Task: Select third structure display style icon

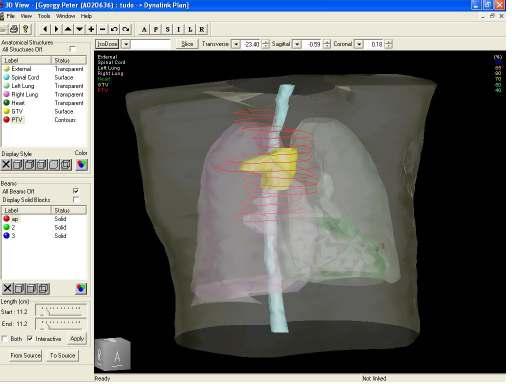Action: tap(30, 164)
